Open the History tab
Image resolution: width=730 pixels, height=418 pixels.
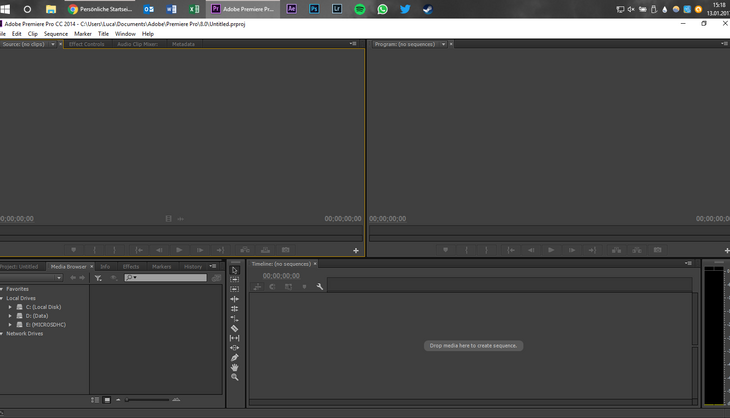coord(193,267)
